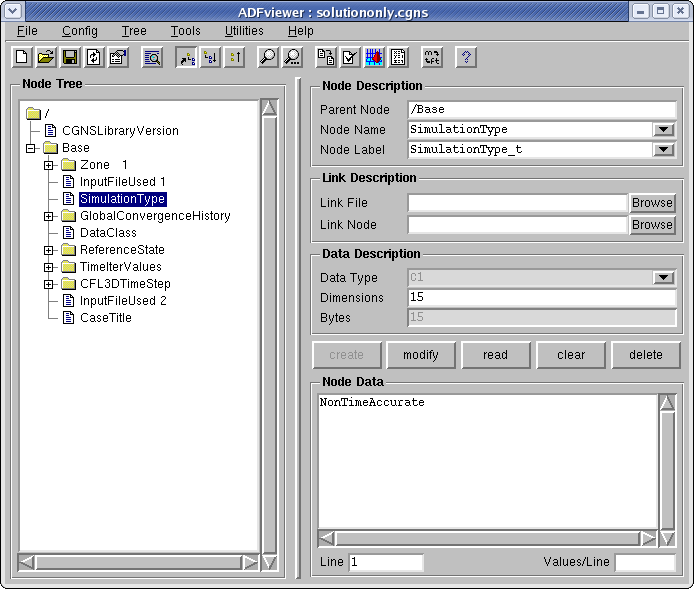This screenshot has height=589, width=694.
Task: Click the Line number input field
Action: click(386, 562)
